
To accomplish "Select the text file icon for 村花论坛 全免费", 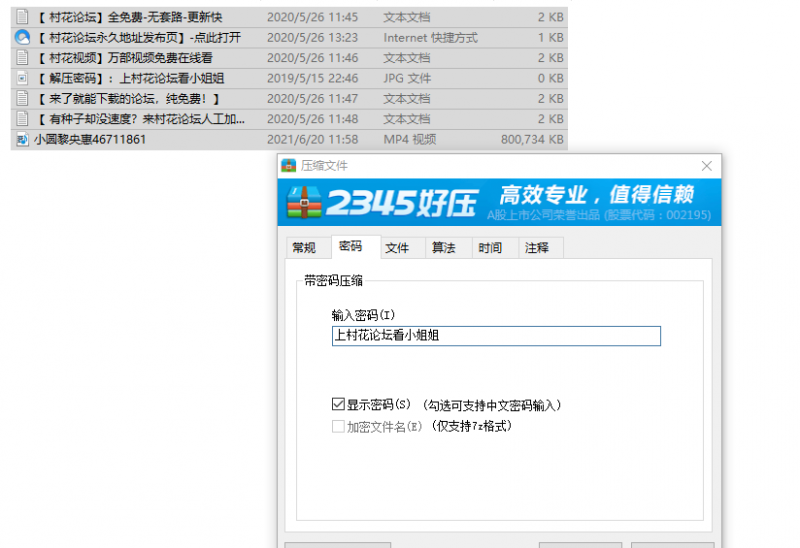I will [x=21, y=17].
